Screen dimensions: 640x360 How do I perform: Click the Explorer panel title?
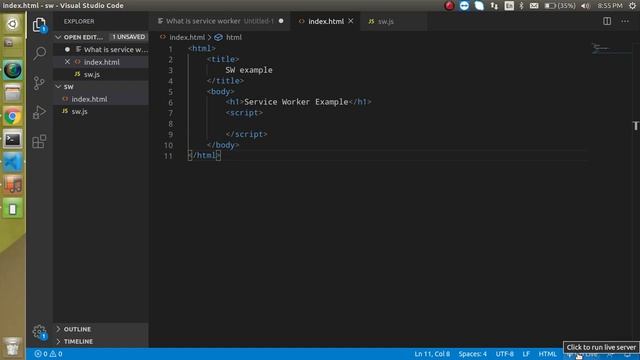click(79, 21)
